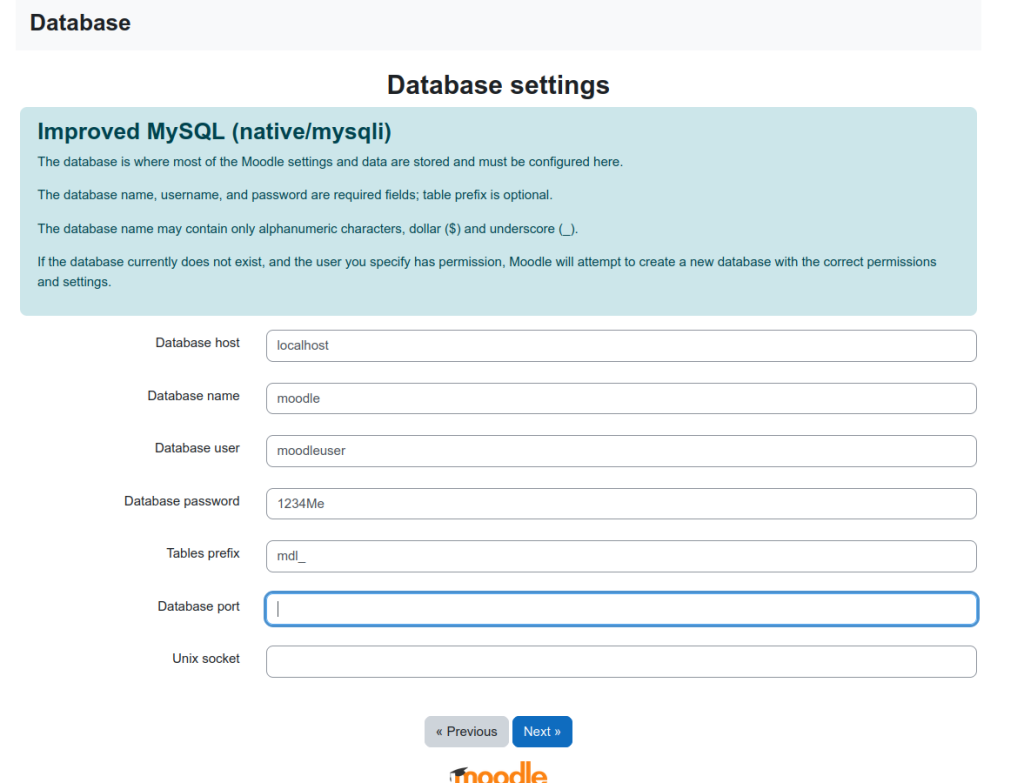The image size is (1024, 783).
Task: Click the Moodle logo at page bottom
Action: click(498, 773)
